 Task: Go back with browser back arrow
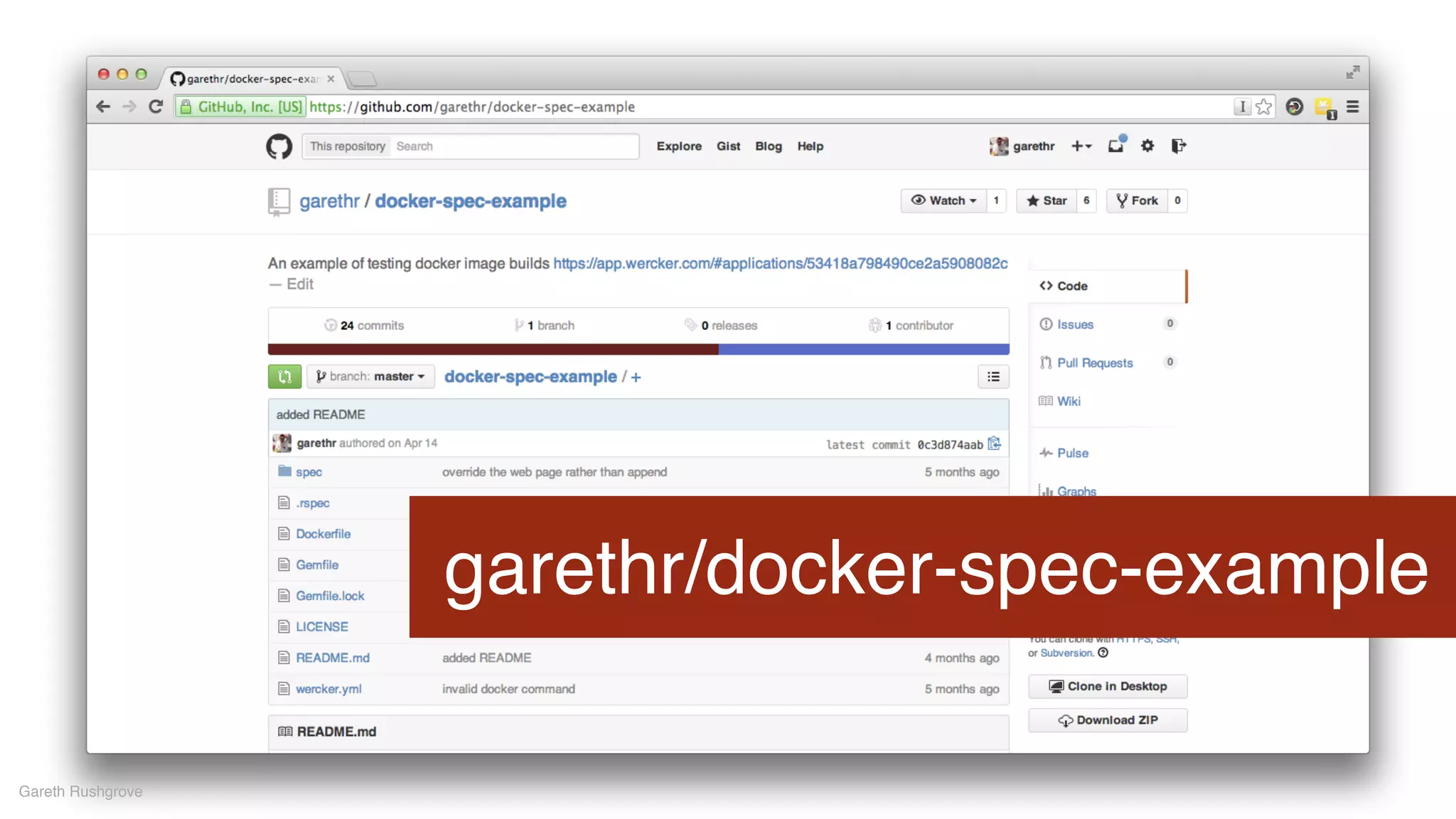[104, 107]
